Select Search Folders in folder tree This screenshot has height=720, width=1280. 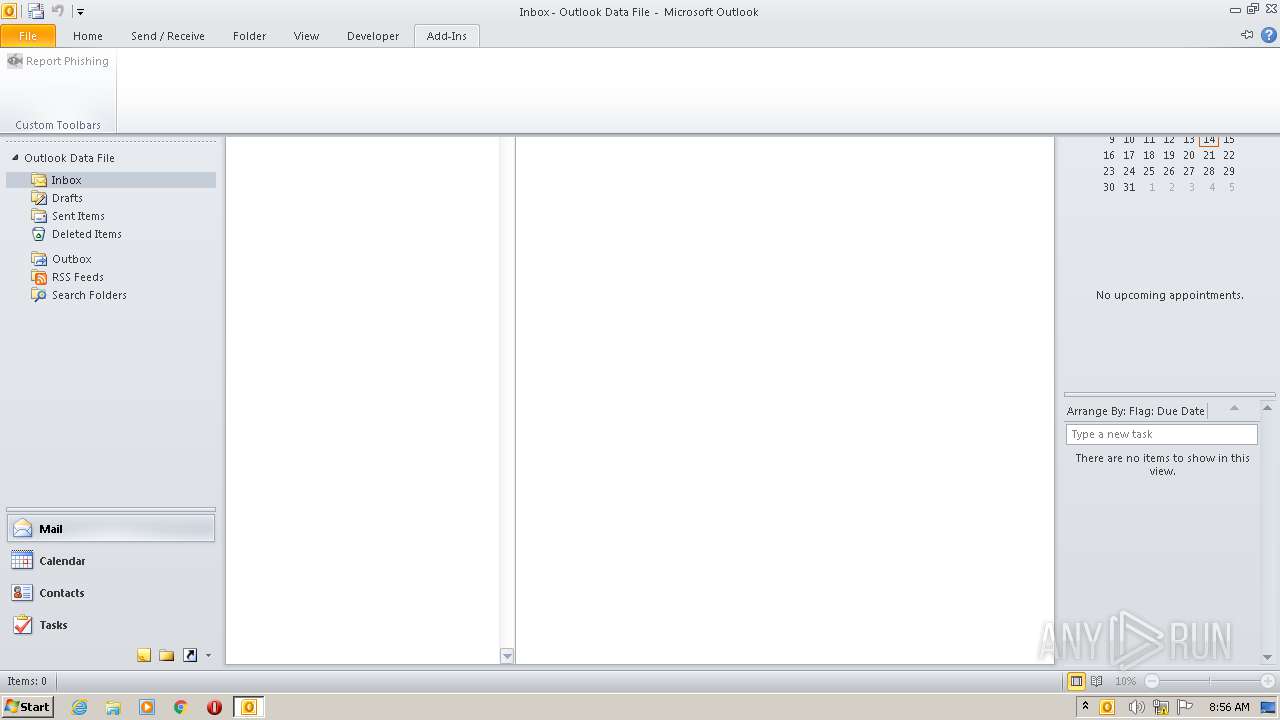coord(89,295)
